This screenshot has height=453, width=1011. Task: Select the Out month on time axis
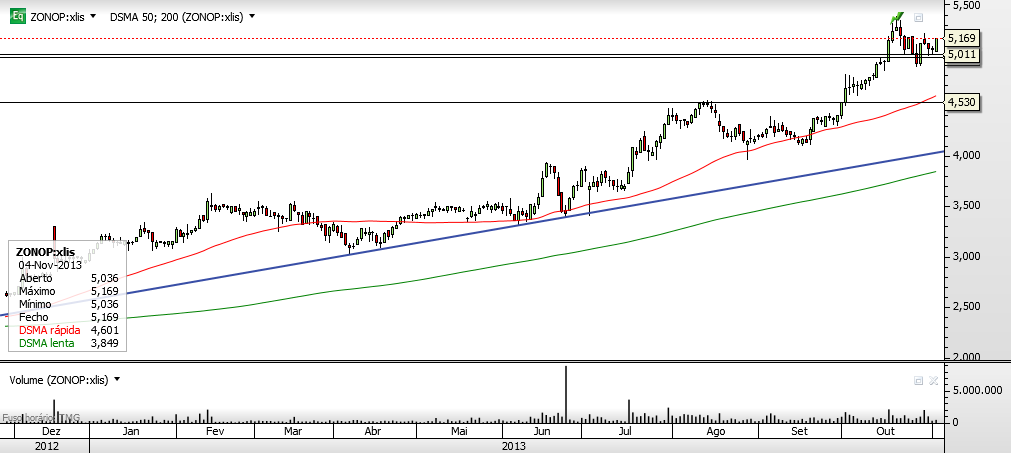pos(886,431)
